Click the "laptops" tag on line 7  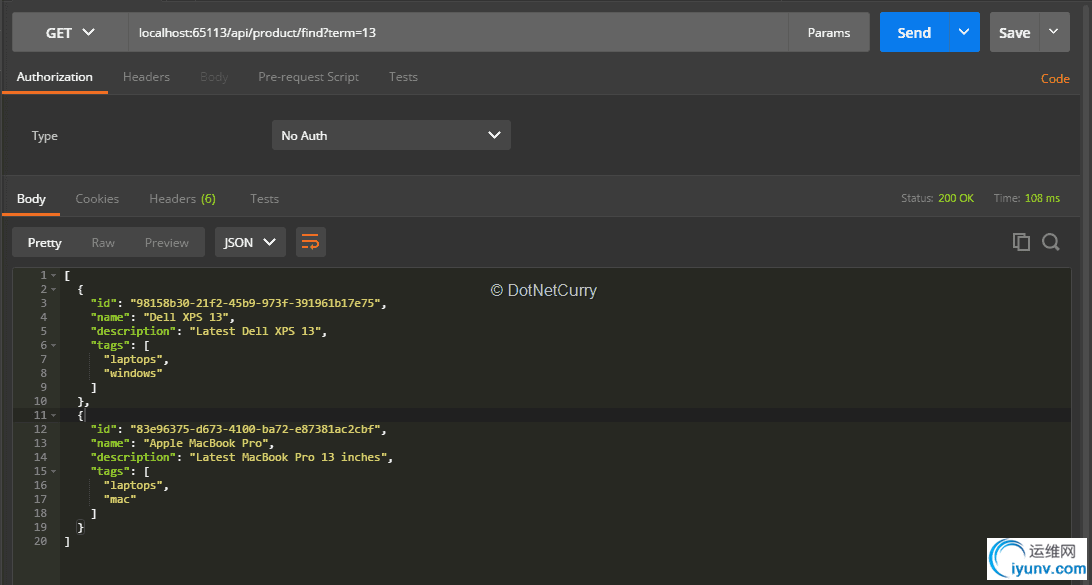(133, 359)
